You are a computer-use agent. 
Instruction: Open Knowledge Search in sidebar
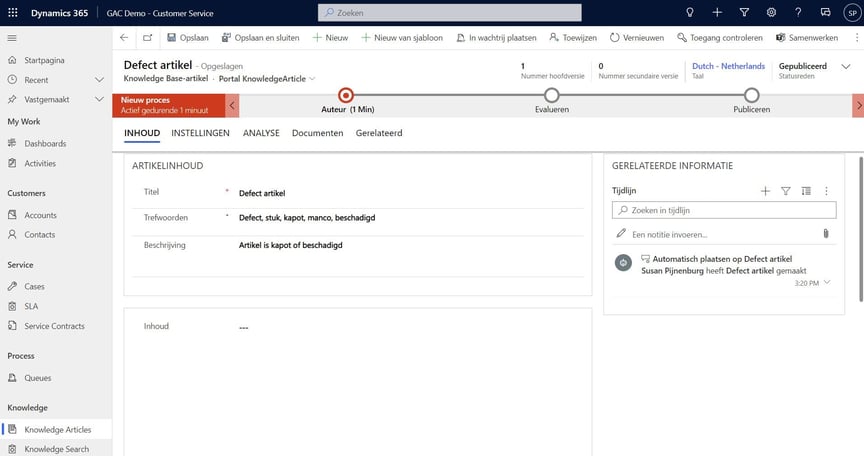click(x=56, y=448)
